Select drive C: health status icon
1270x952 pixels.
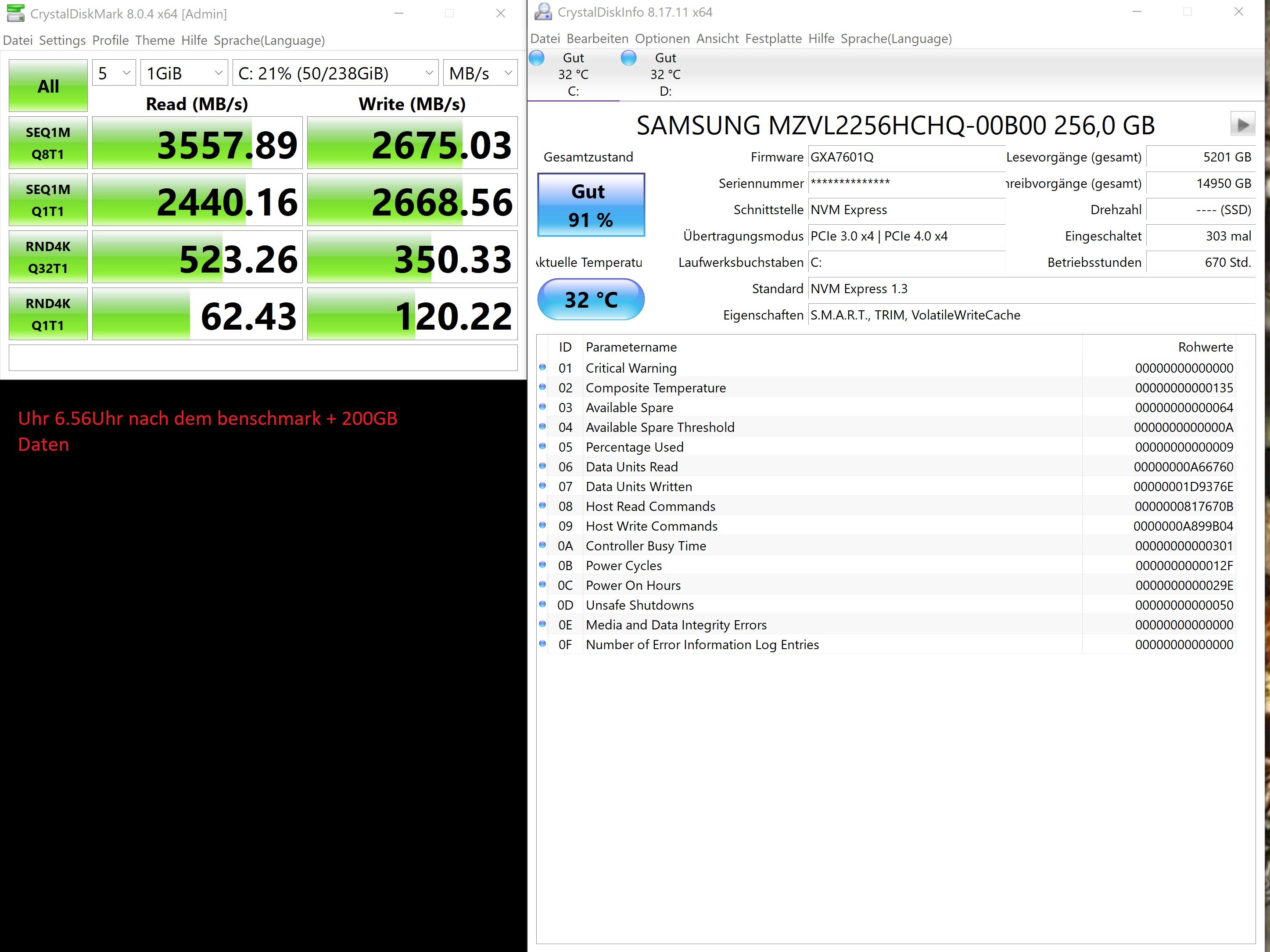click(x=537, y=58)
